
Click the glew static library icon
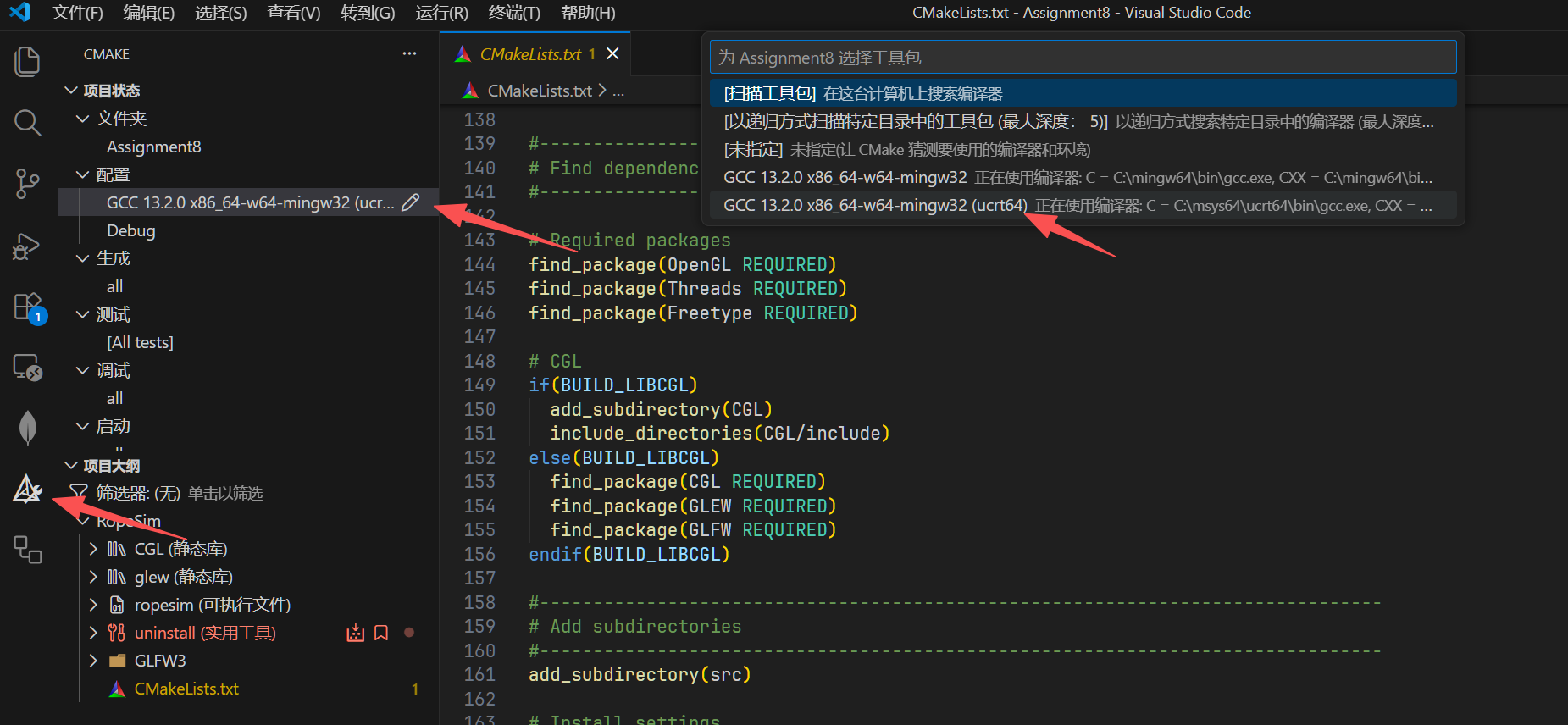117,577
